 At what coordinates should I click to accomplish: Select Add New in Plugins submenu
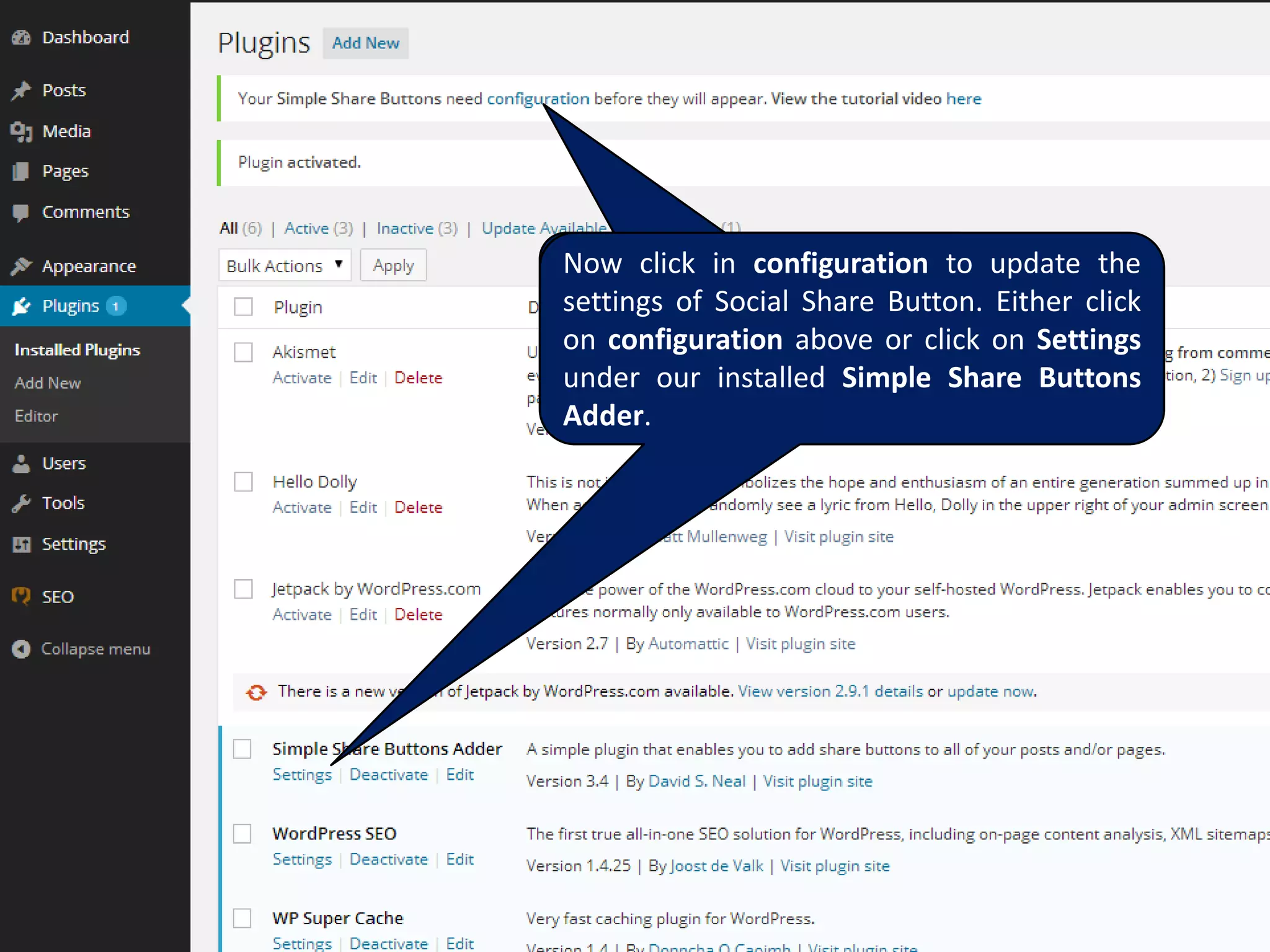[48, 383]
